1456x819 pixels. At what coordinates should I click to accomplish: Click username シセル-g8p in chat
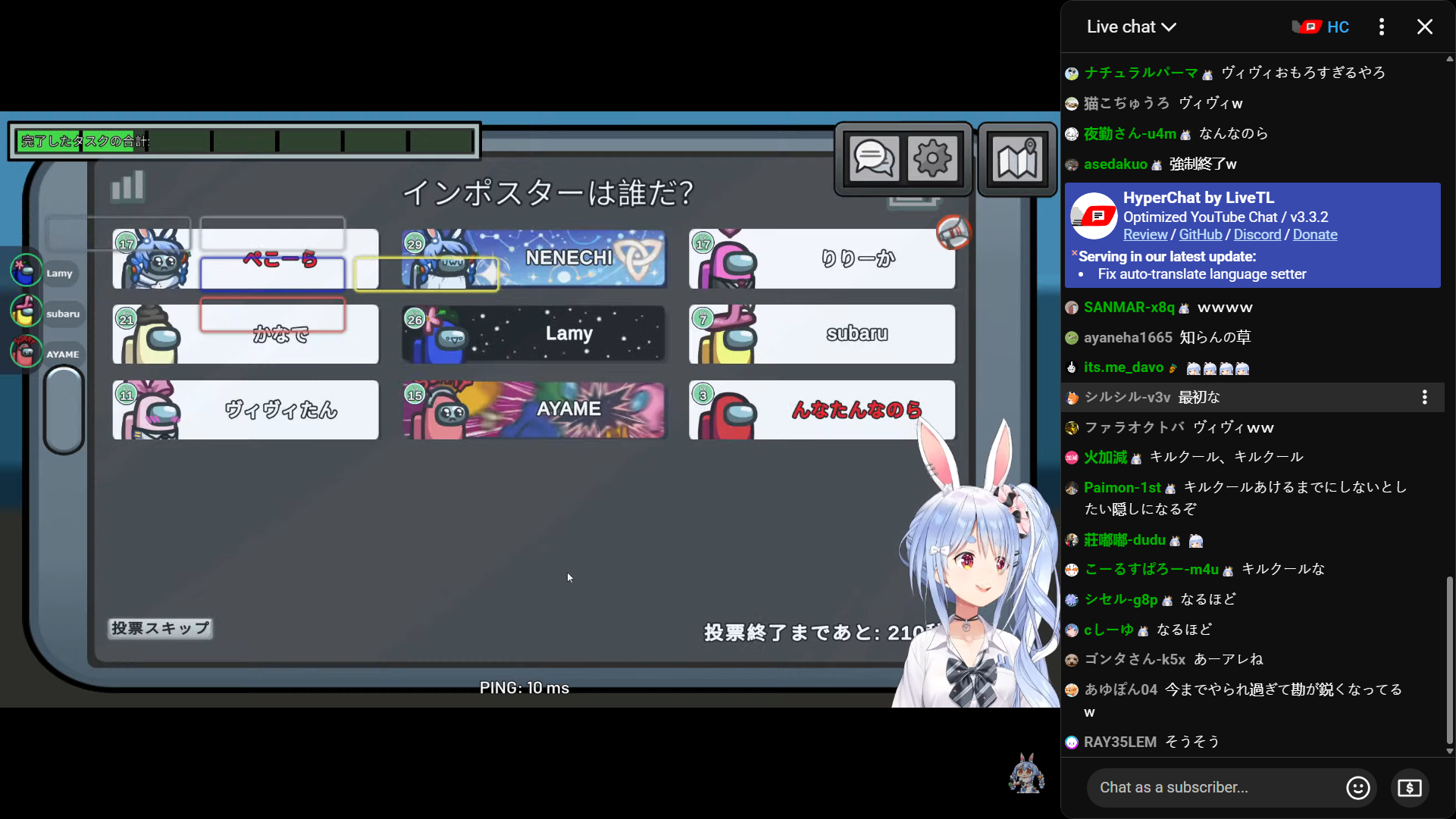coord(1121,600)
